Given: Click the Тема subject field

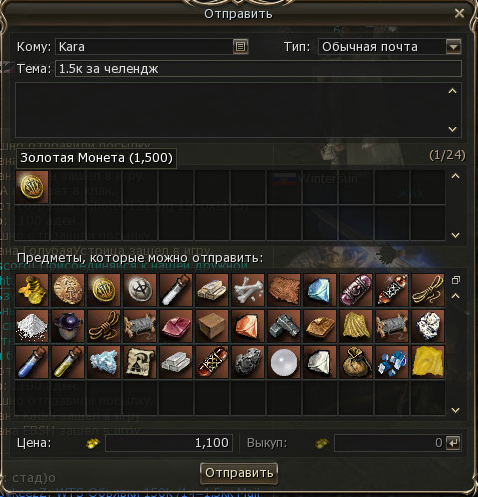Looking at the screenshot, I should 258,69.
